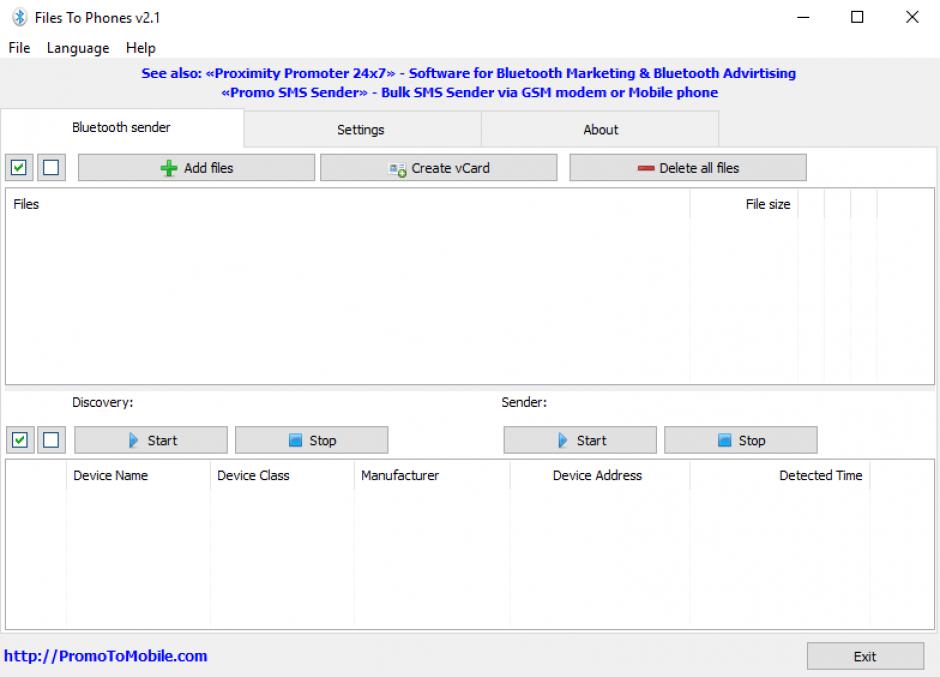Sort by the Device Class column header

282,476
